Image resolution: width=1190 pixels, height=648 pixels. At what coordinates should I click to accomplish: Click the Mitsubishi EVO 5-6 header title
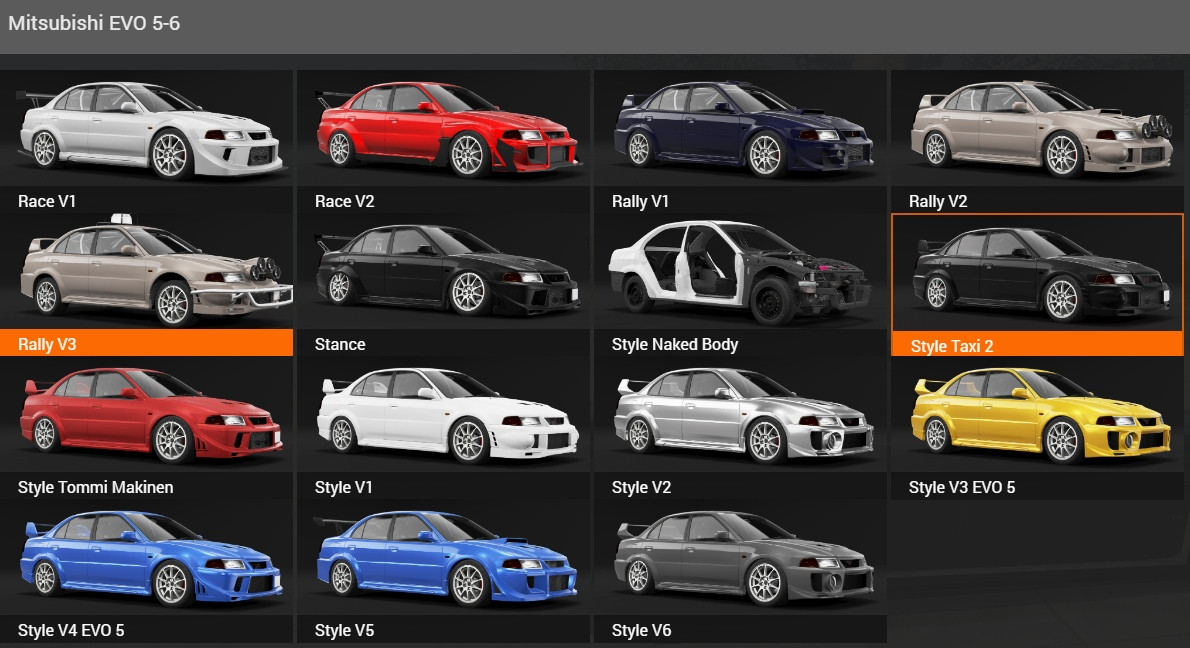94,23
